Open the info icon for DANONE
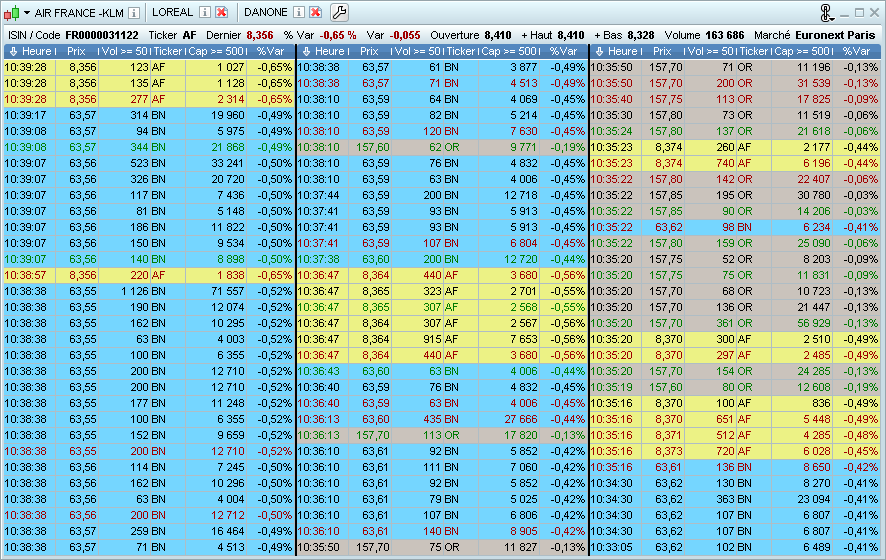Viewport: 886px width, 560px height. coord(299,12)
